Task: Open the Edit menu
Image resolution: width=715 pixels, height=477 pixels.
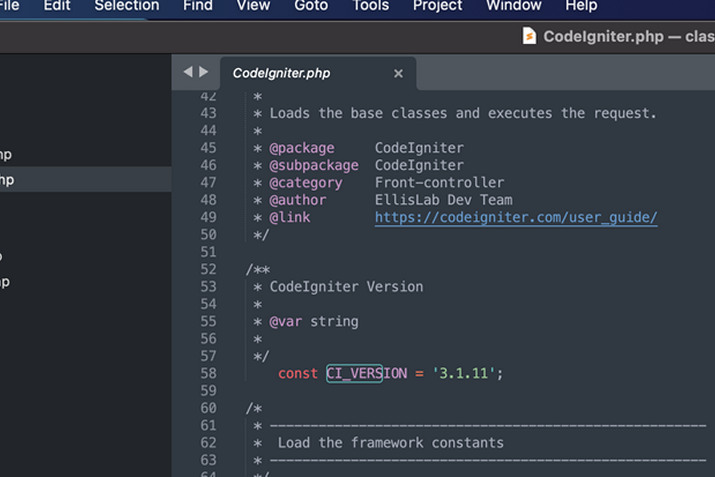Action: point(57,6)
